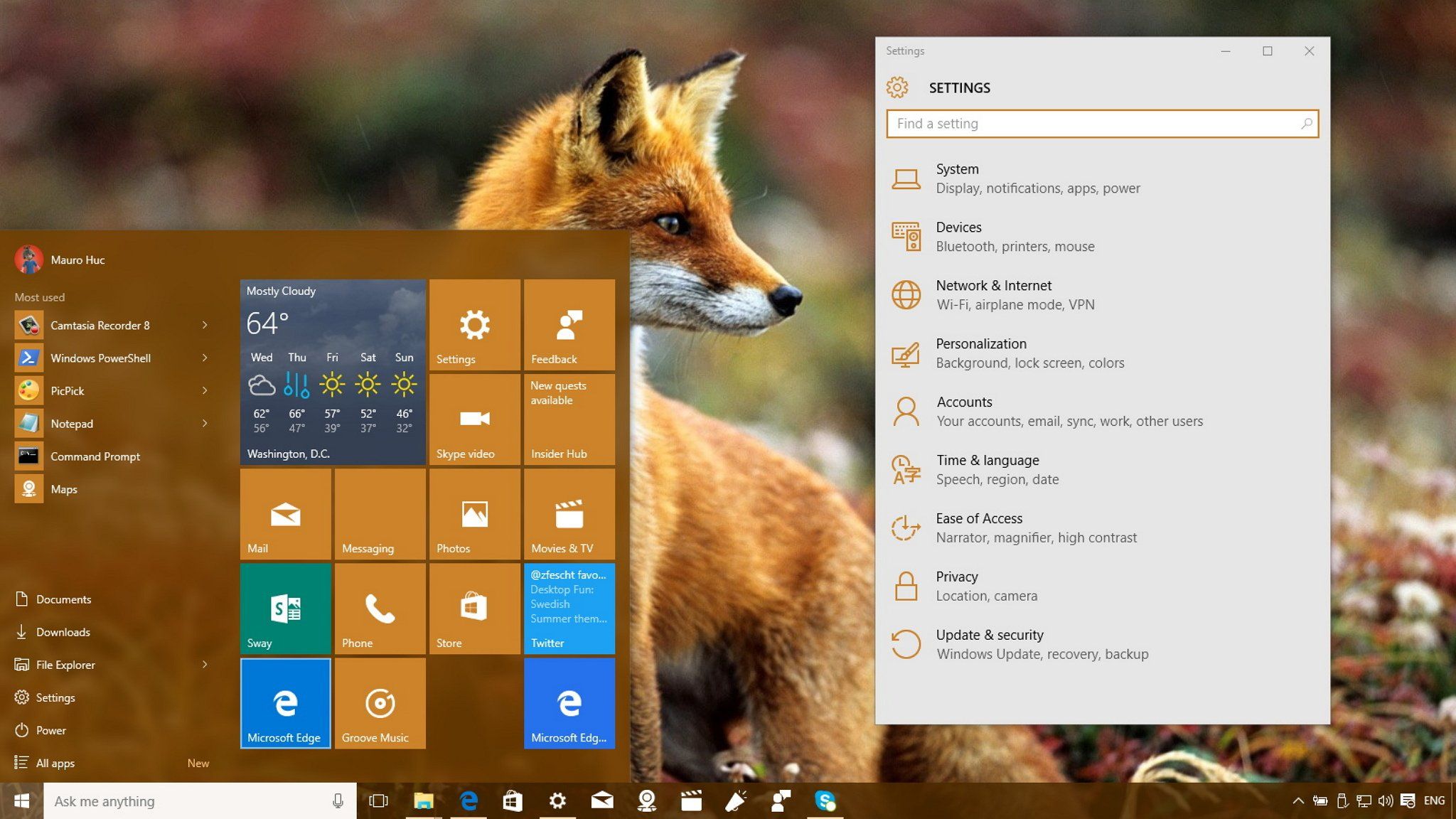Show hidden system tray icons chevron
The height and width of the screenshot is (819, 1456).
click(x=1298, y=801)
